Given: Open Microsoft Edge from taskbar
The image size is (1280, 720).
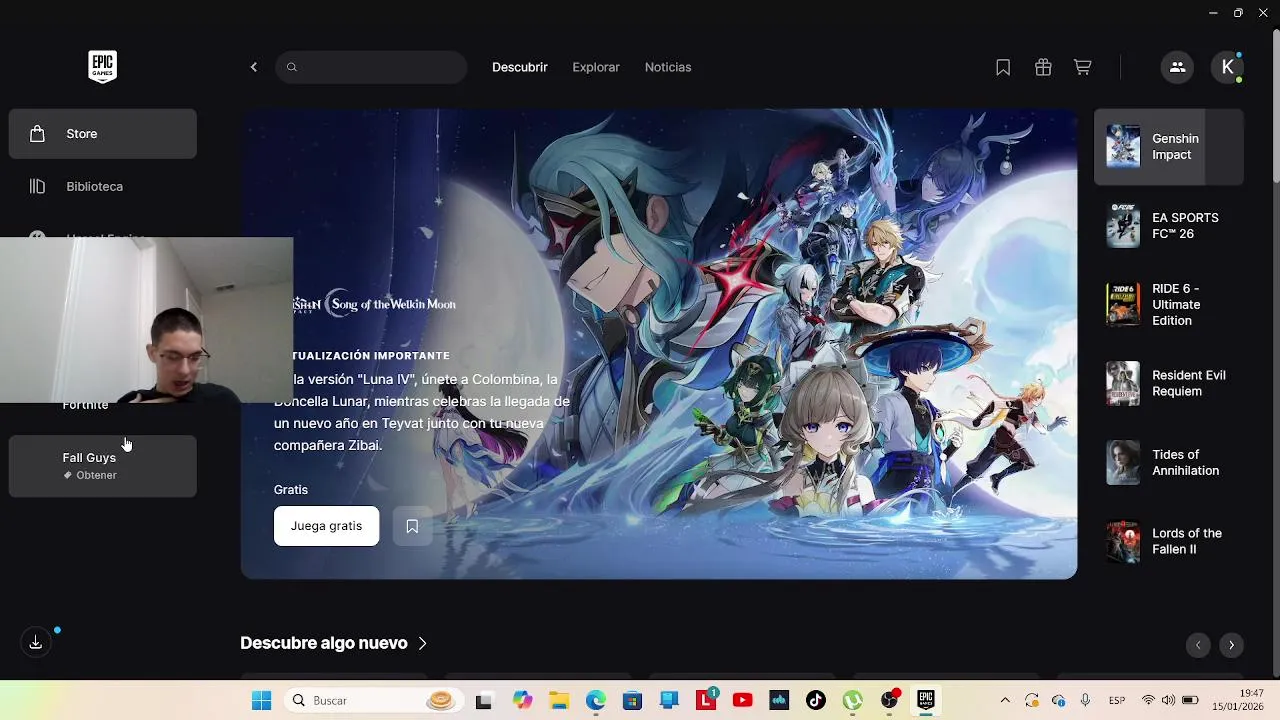Looking at the screenshot, I should click(596, 700).
